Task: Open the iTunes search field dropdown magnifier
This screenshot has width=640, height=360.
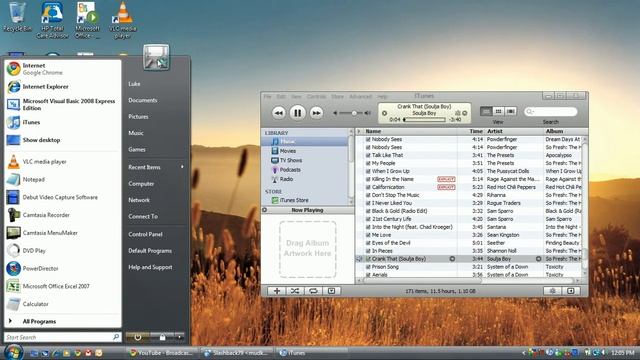Action: tap(530, 111)
